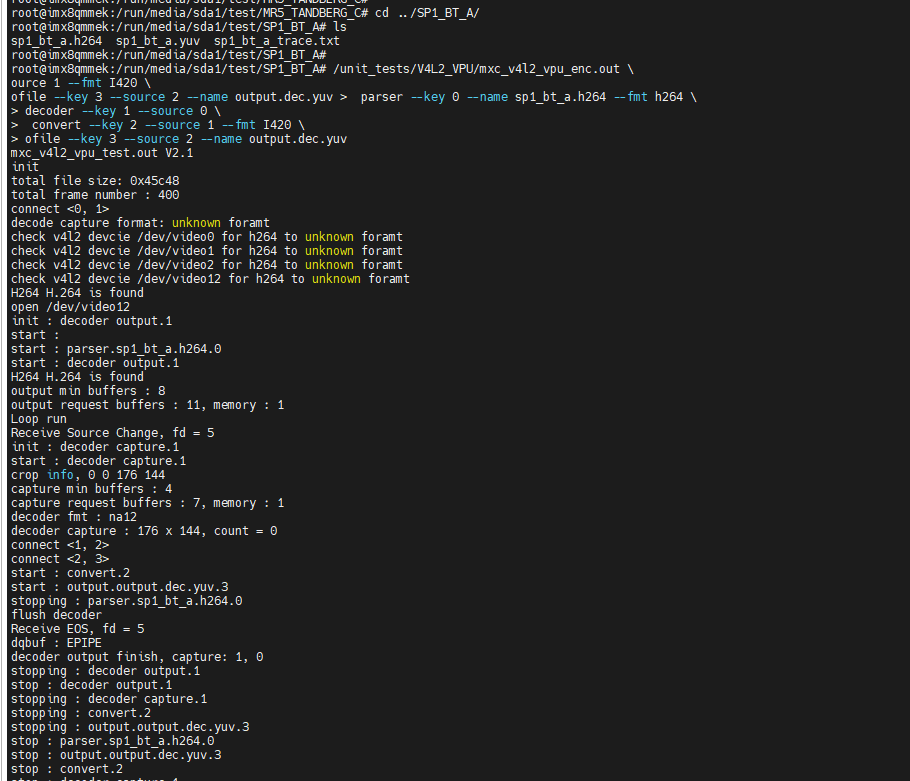Click the 'Receive Source Change, fd = 5' line
Viewport: 910px width, 781px height.
click(x=112, y=433)
